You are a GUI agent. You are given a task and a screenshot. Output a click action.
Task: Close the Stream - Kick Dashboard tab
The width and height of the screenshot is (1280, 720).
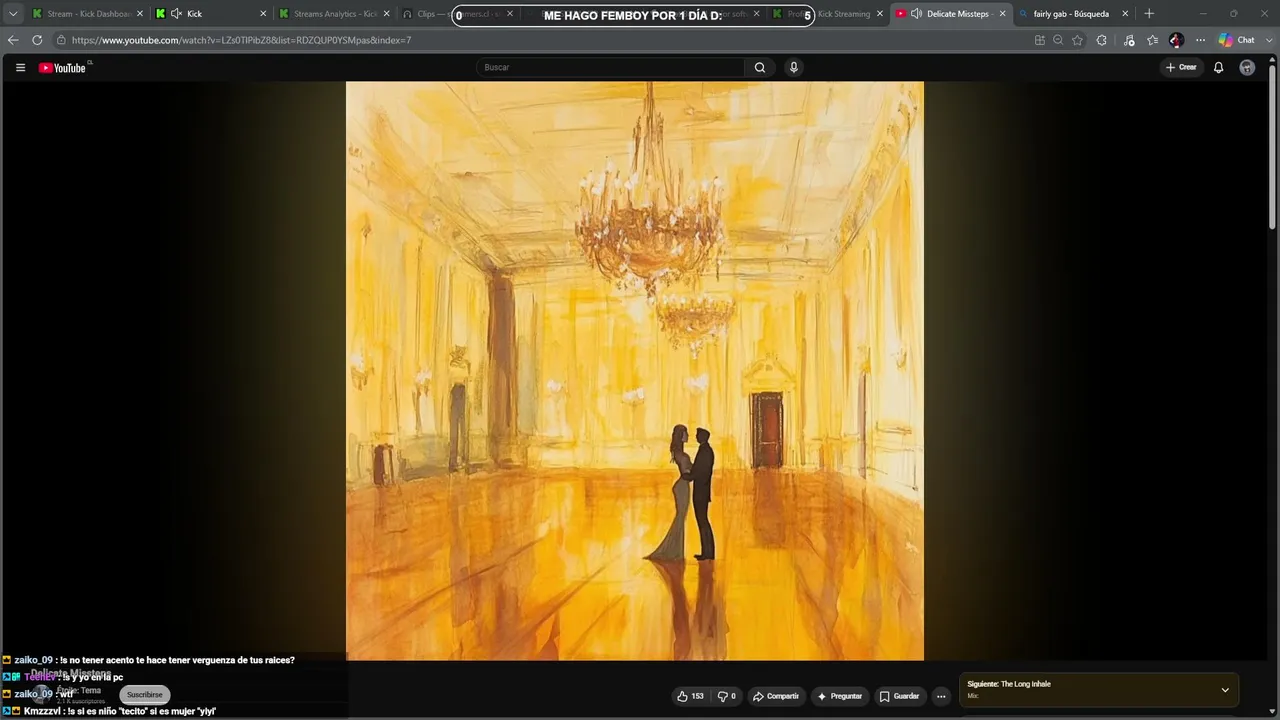click(x=139, y=14)
